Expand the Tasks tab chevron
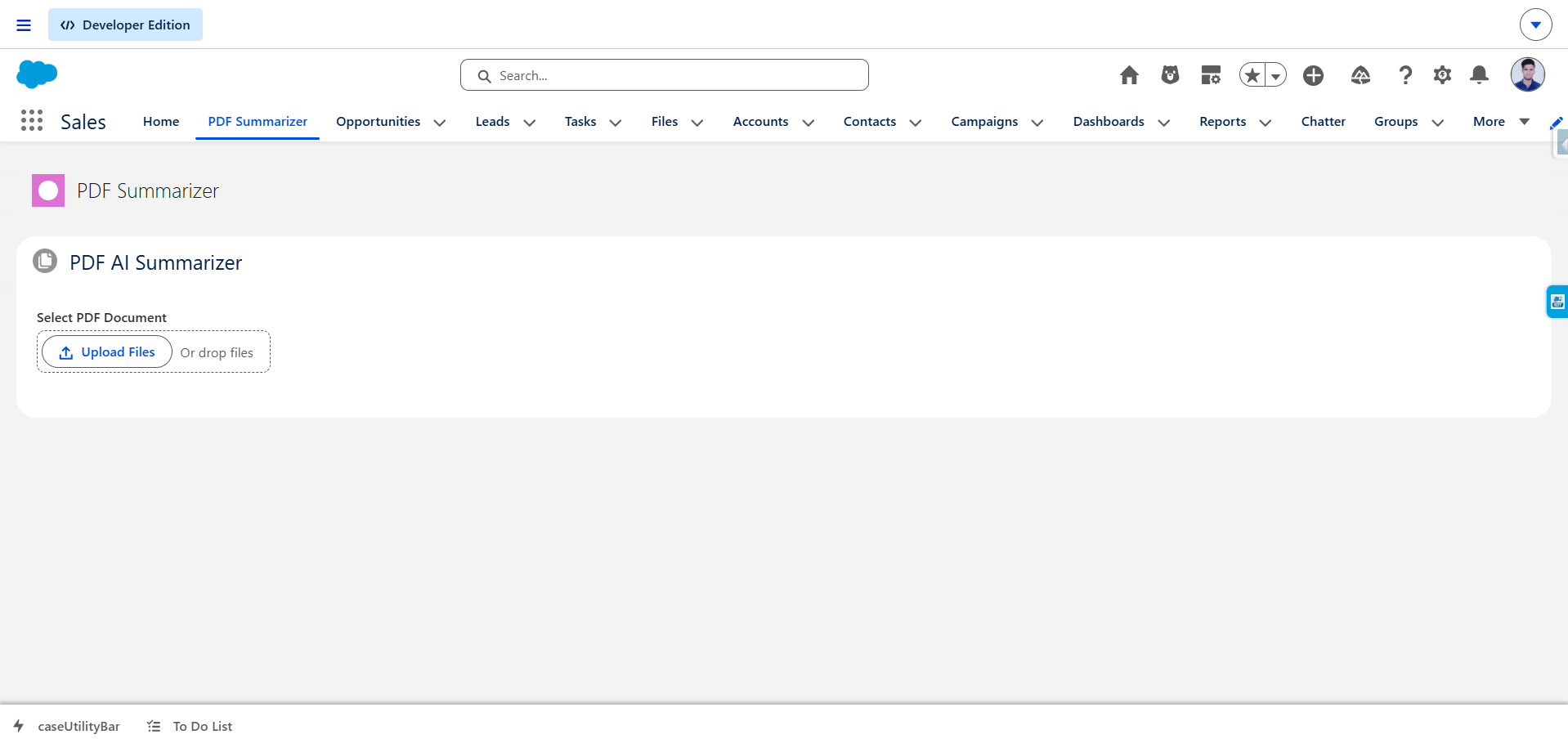Viewport: 1568px width, 739px height. click(616, 123)
